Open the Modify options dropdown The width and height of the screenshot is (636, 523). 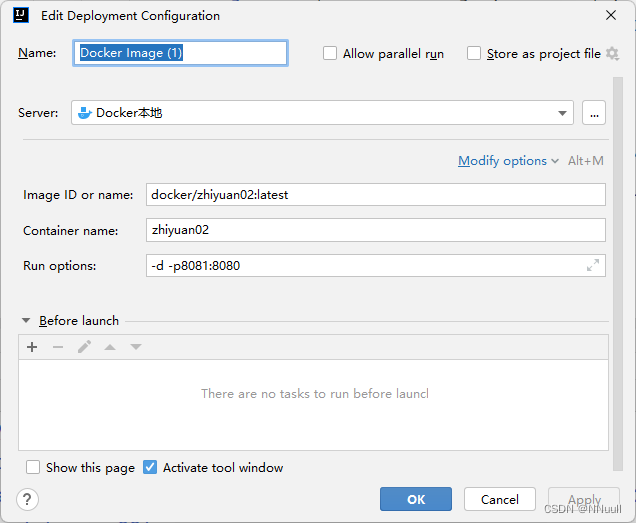point(508,161)
